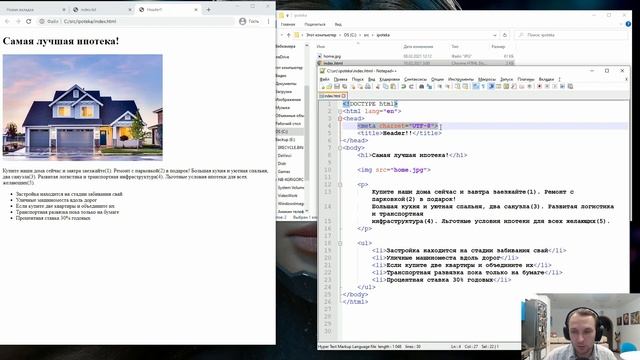Close the index.txt Chrome tab

tap(130, 9)
